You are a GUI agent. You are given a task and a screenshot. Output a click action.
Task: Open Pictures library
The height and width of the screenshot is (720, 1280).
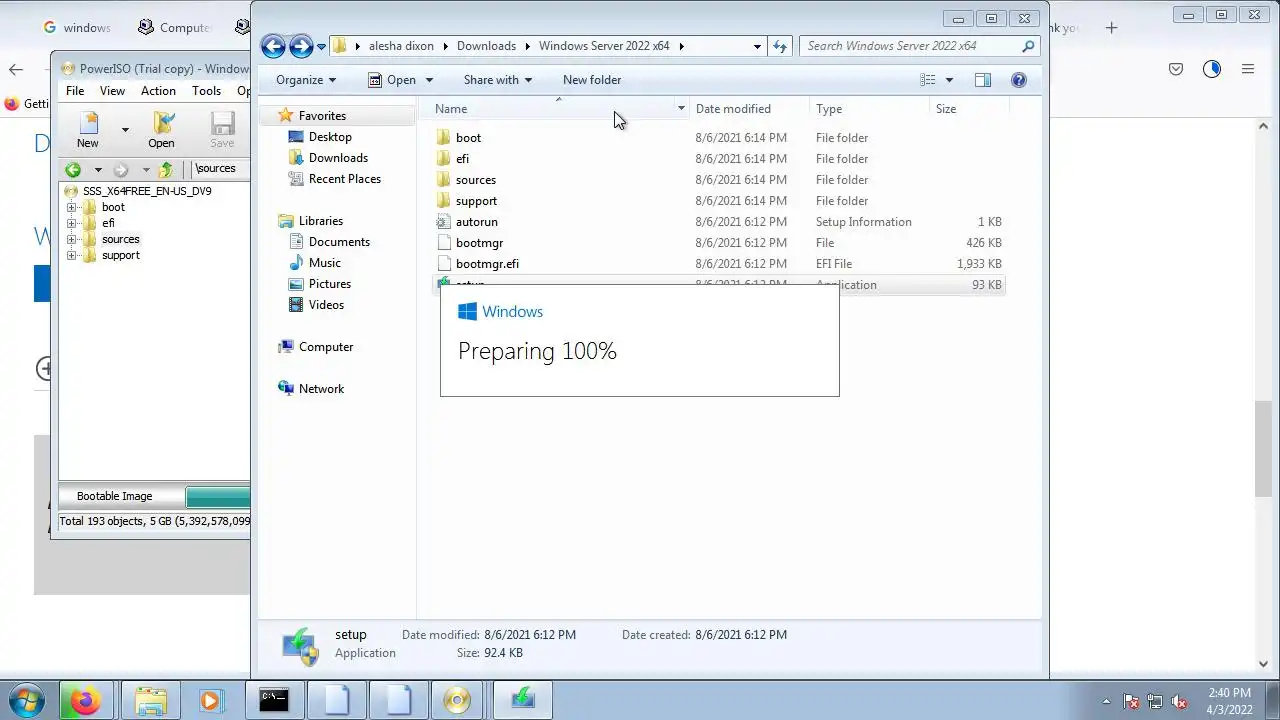[329, 284]
